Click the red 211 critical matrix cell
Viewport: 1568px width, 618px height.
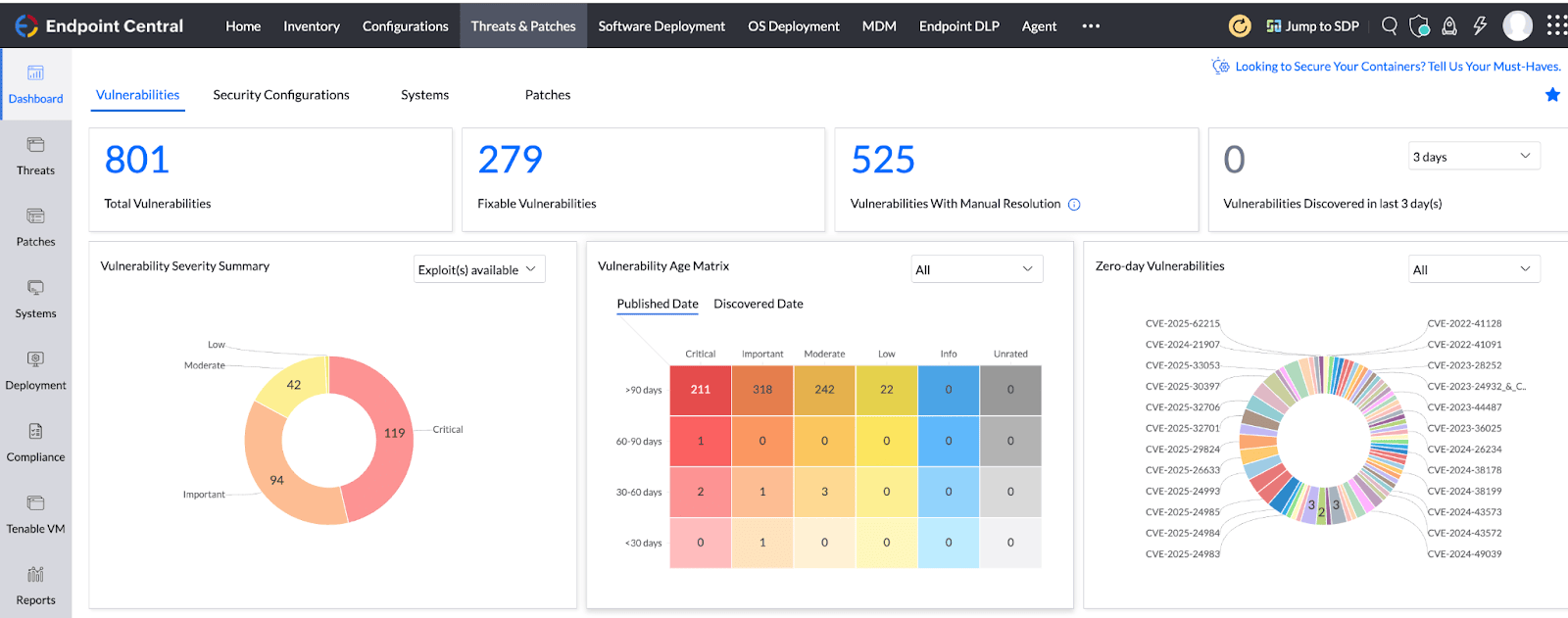(700, 390)
